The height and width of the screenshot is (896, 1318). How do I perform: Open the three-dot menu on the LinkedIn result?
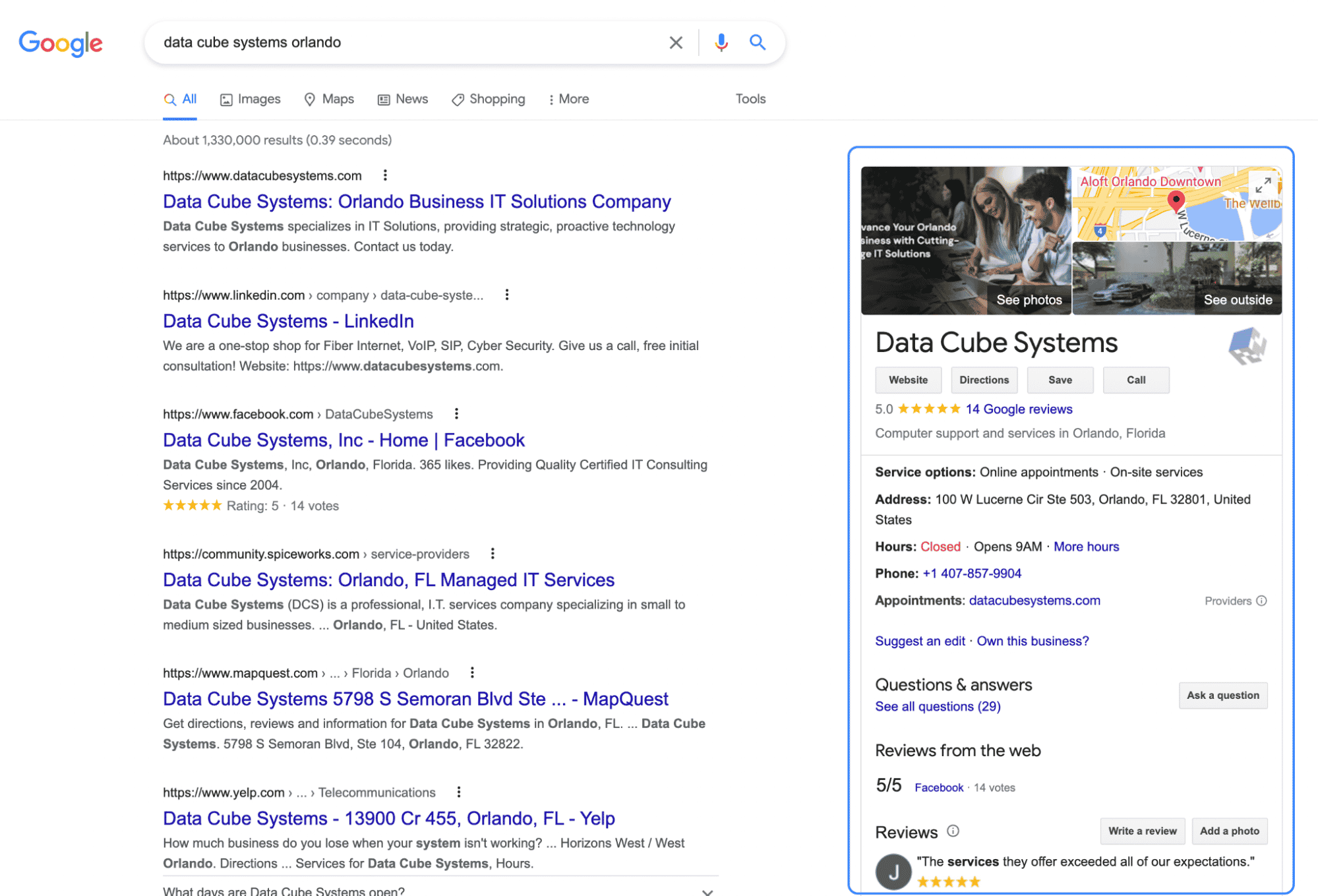point(506,295)
